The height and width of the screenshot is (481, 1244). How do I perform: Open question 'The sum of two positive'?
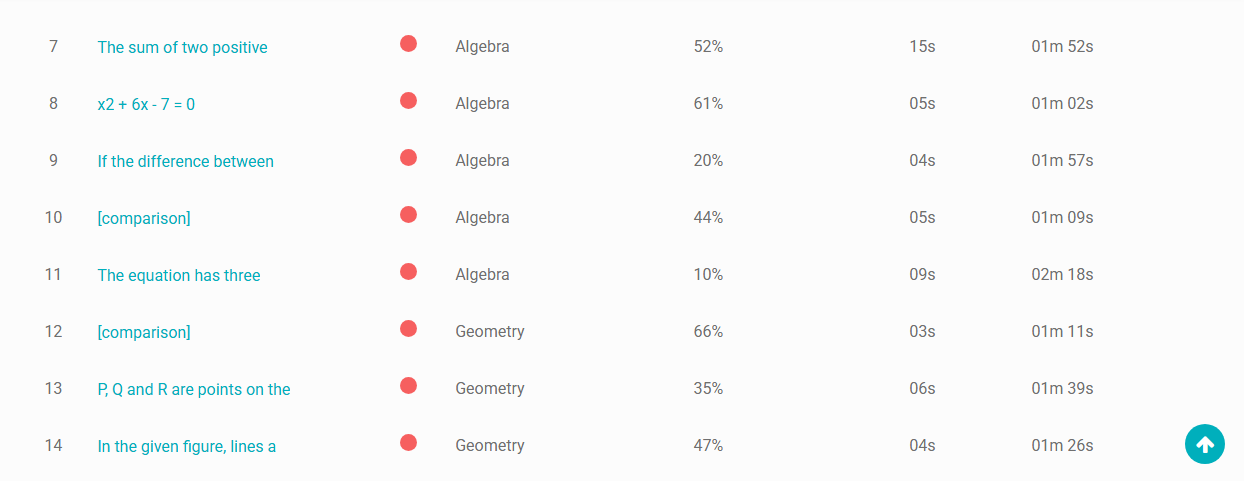(182, 47)
